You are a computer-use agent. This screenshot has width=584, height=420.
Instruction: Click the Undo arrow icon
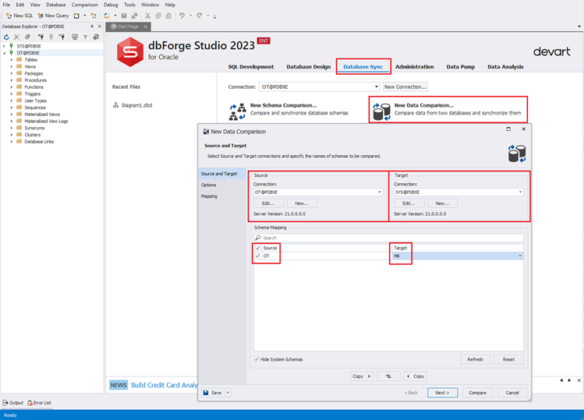coord(182,16)
